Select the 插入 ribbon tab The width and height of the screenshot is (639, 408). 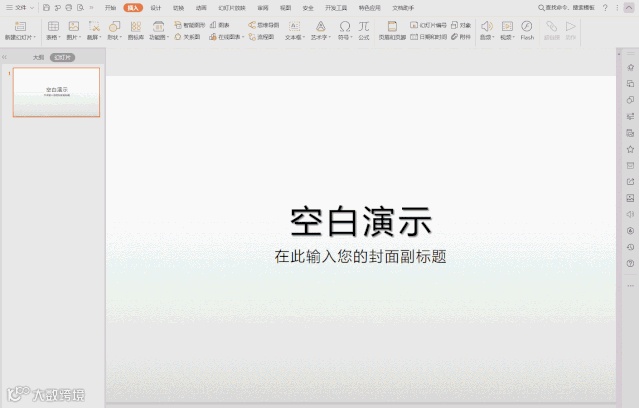133,8
